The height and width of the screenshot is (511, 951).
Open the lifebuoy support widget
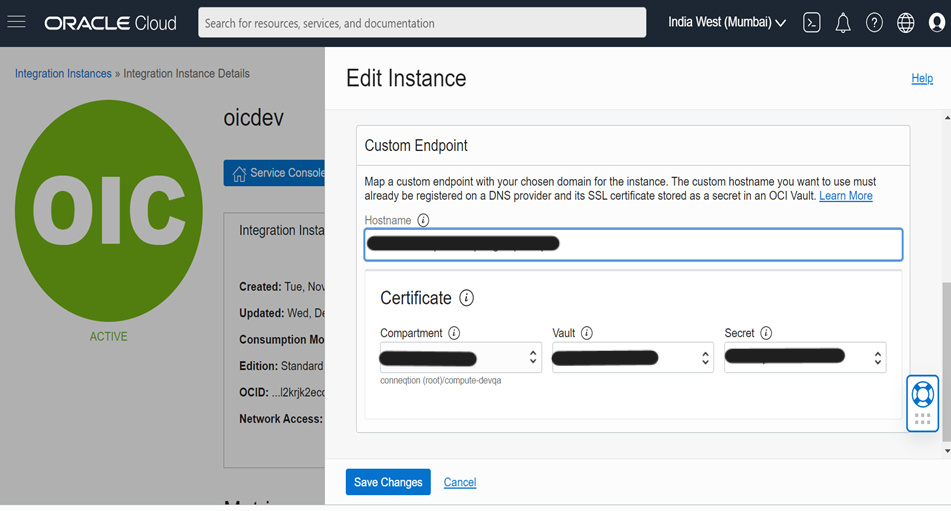point(922,395)
